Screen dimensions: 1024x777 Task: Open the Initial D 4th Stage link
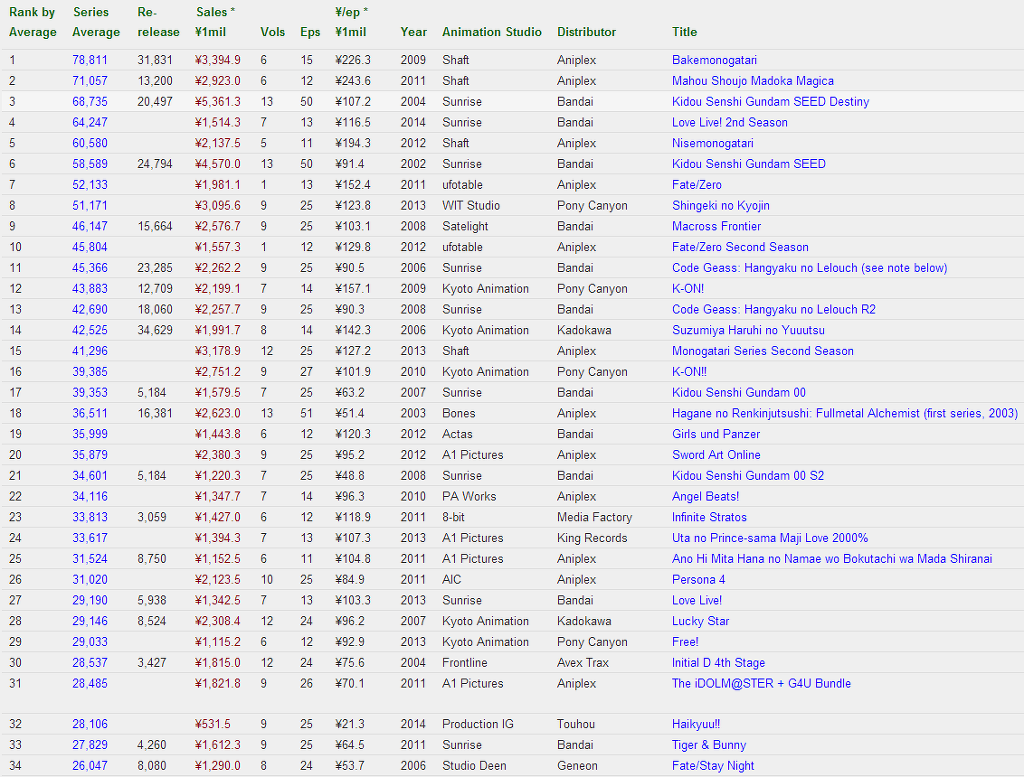tap(718, 663)
